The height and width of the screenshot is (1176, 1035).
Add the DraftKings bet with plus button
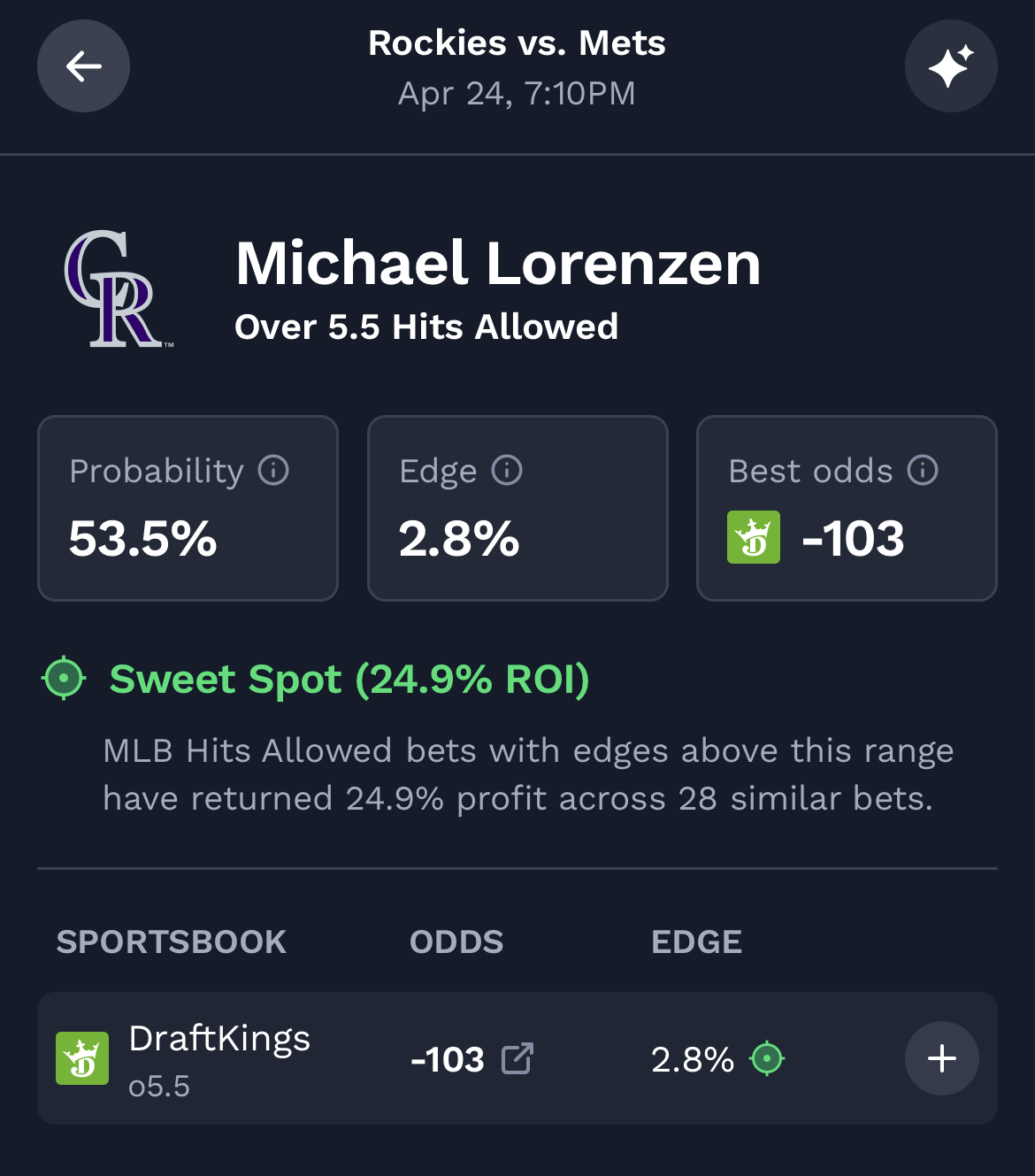pyautogui.click(x=942, y=1058)
